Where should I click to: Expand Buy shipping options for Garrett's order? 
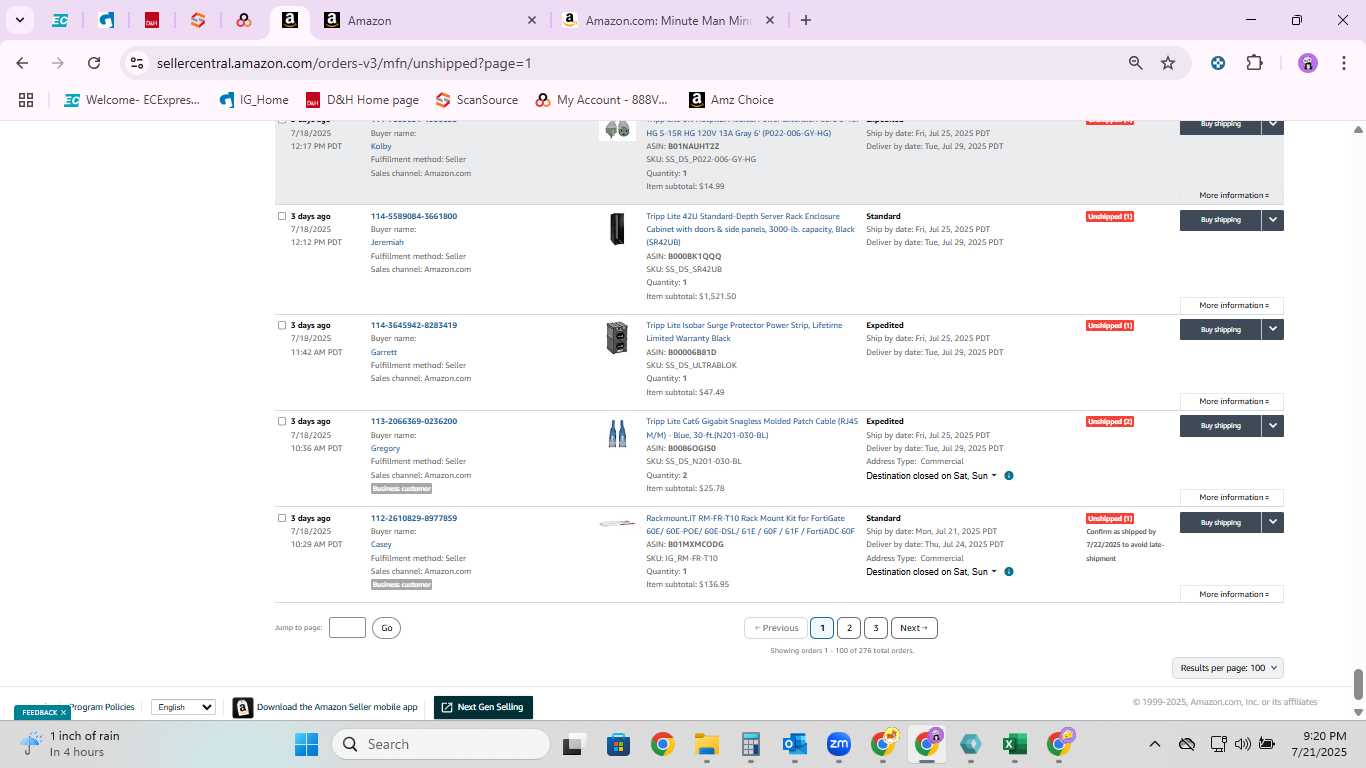click(x=1272, y=329)
